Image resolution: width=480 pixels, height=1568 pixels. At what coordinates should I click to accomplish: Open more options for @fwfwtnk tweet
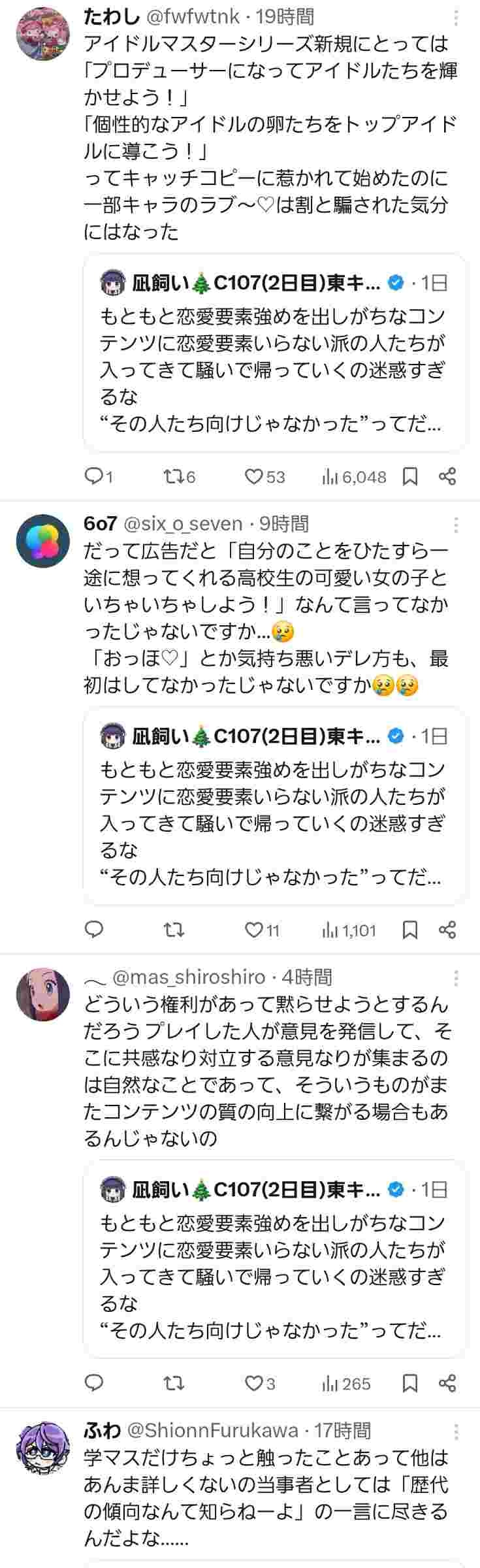456,18
